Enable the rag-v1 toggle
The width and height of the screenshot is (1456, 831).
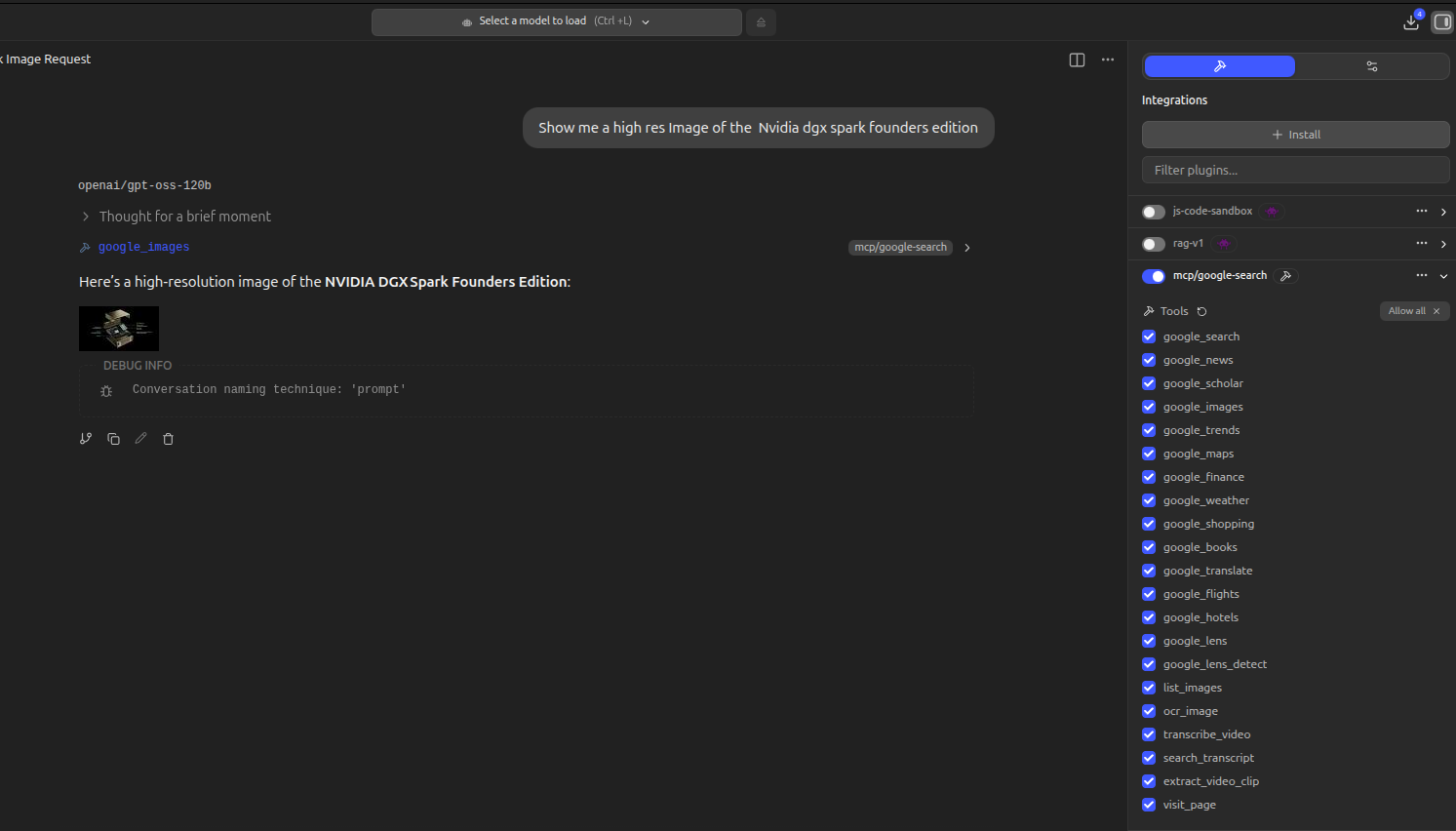[1154, 244]
